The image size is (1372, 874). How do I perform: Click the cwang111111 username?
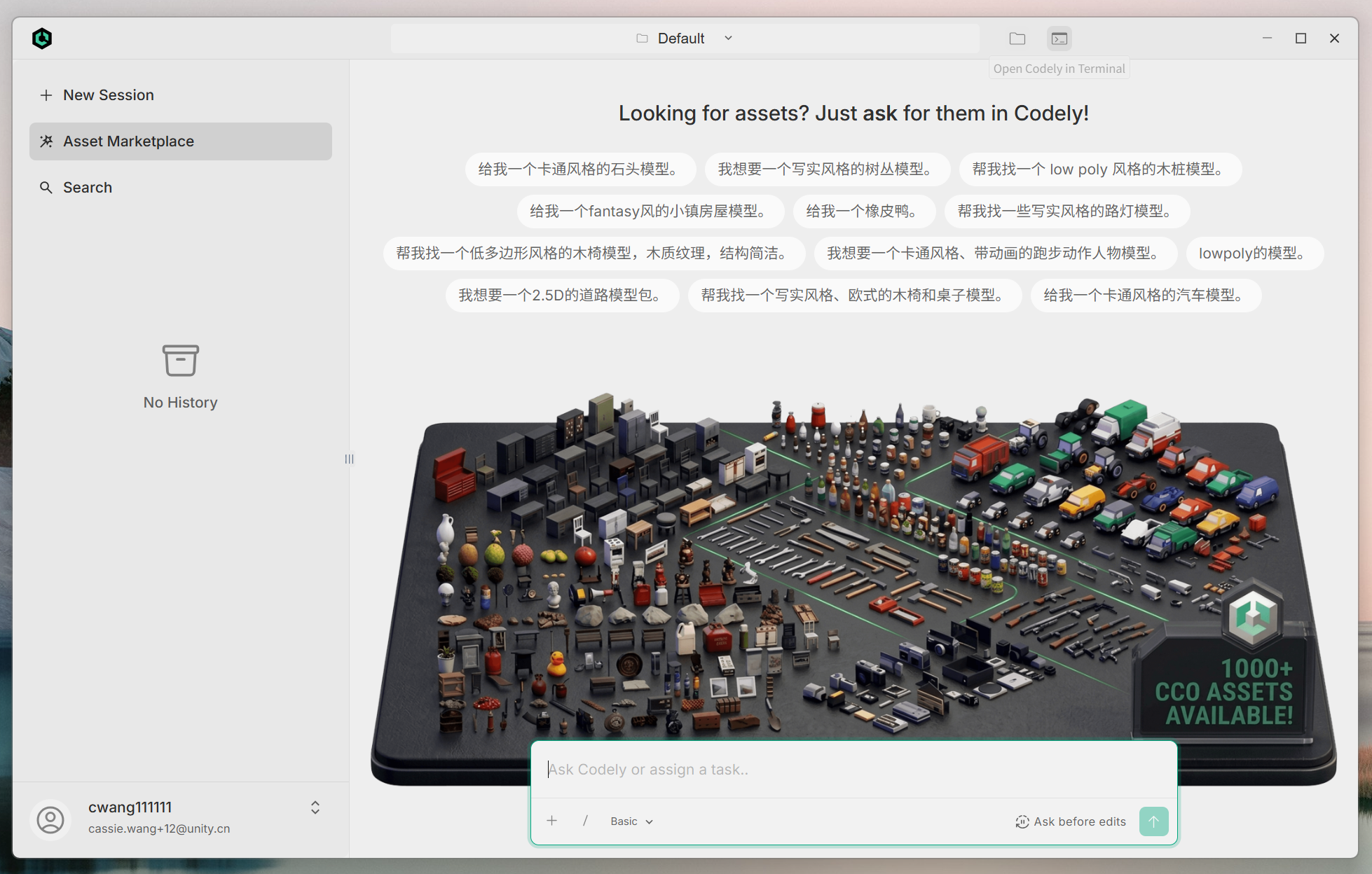pyautogui.click(x=130, y=807)
